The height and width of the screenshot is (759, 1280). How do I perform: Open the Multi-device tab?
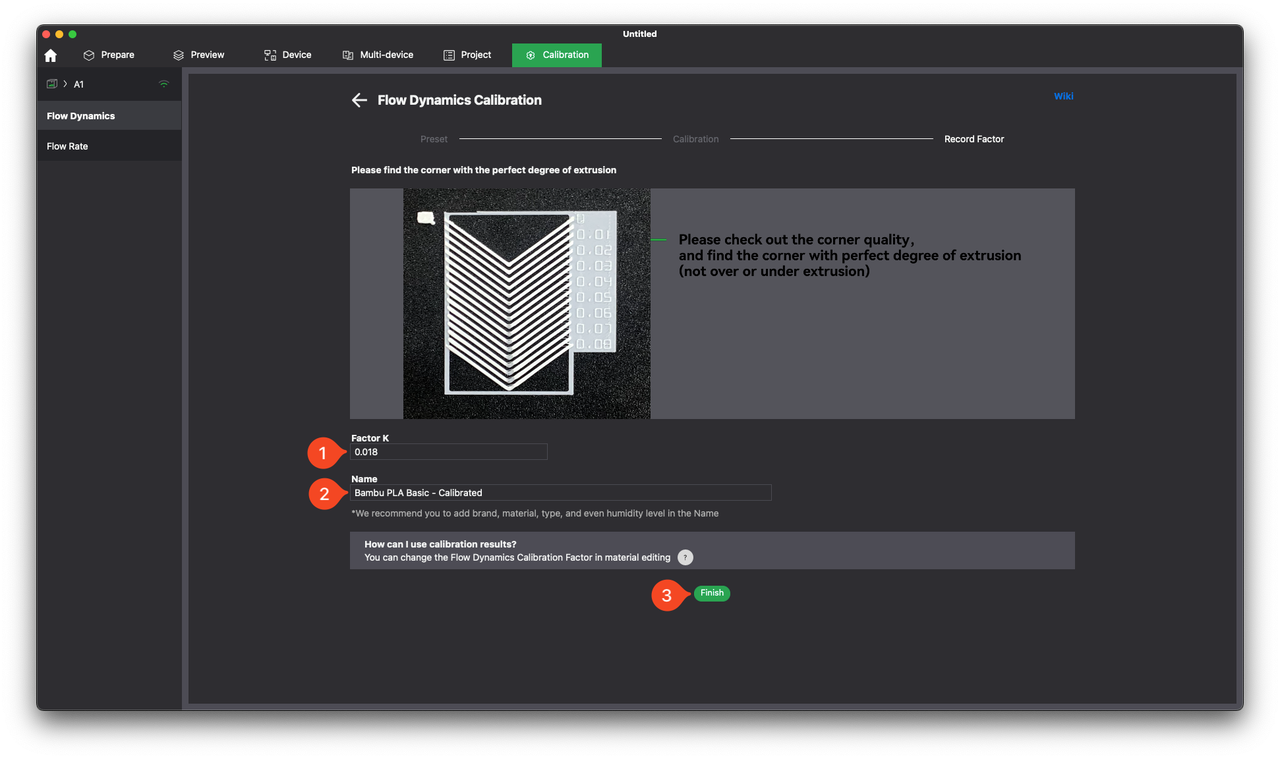[x=377, y=55]
